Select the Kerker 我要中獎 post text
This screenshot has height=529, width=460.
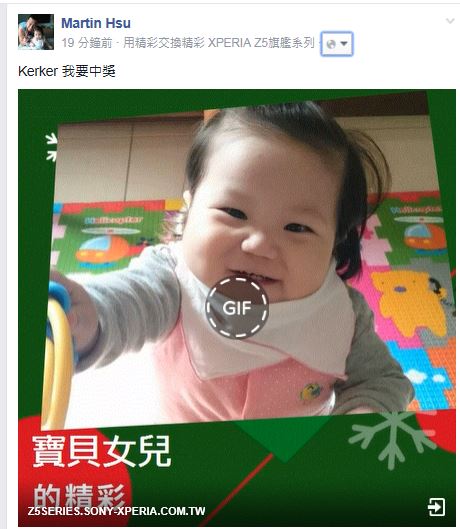67,71
